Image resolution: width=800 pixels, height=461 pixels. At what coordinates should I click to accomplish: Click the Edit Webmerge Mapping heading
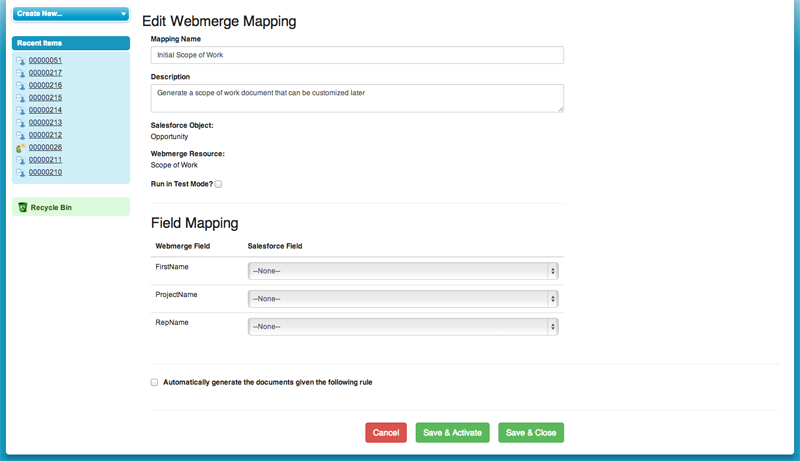(x=219, y=21)
